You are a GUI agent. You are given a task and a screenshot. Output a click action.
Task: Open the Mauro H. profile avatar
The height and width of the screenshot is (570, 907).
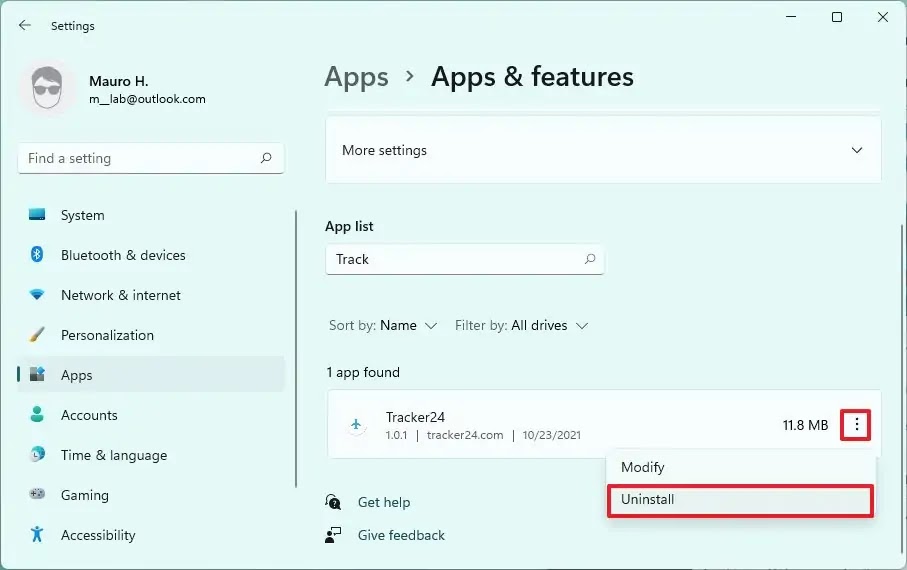(x=47, y=88)
